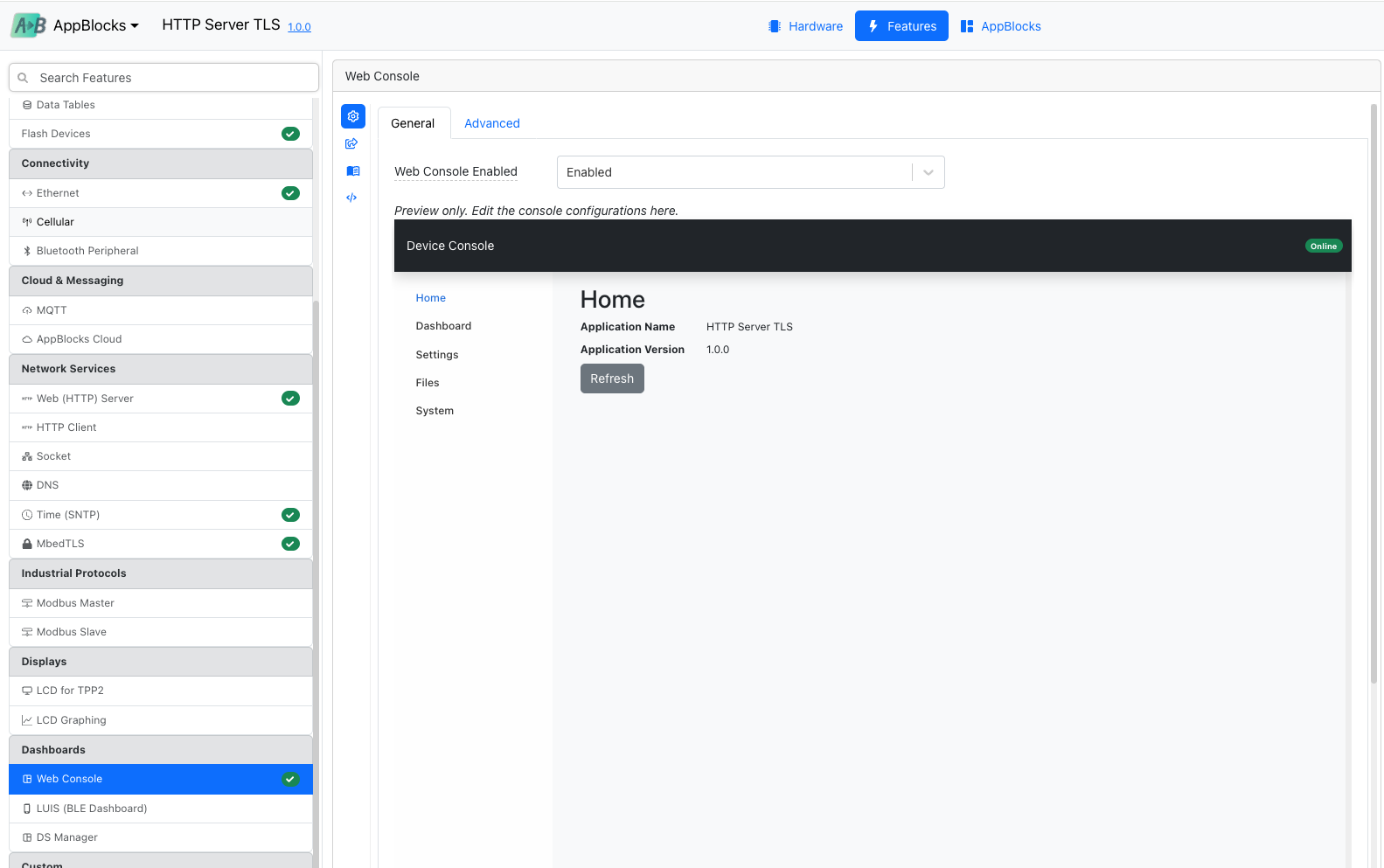Focus the Search Features field
This screenshot has width=1384, height=868.
[x=163, y=78]
